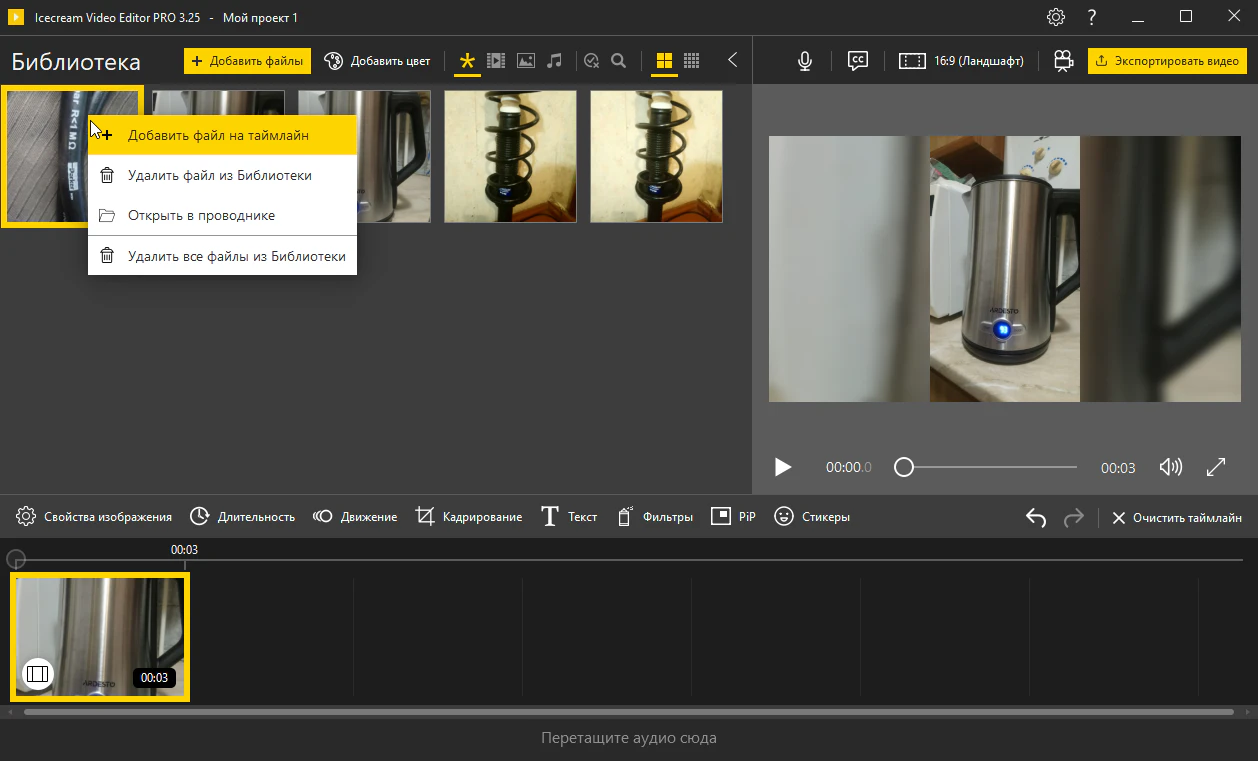
Task: Click the camera recording icon
Action: coord(1064,61)
